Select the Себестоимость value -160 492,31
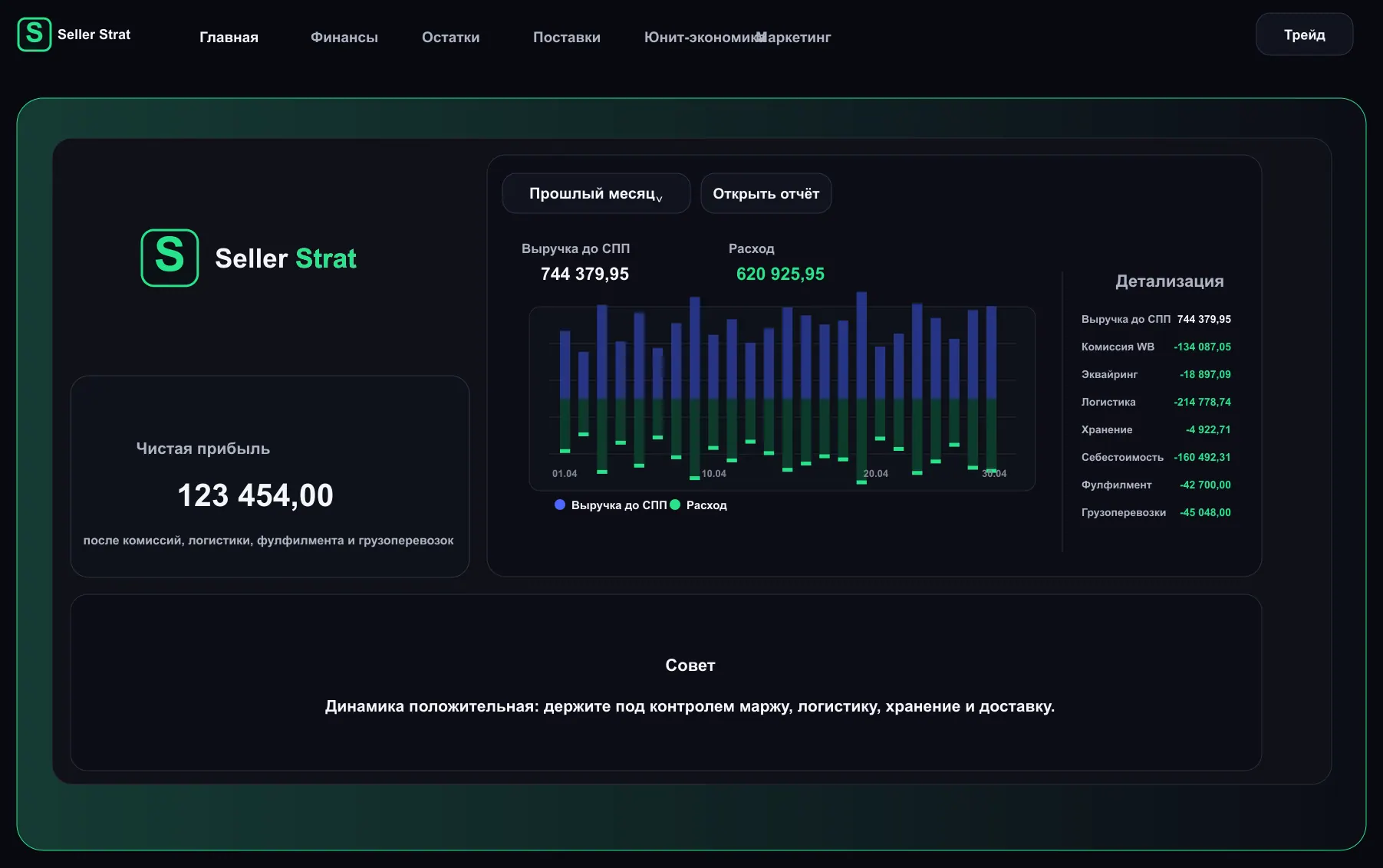Screen dimensions: 1383x868 pos(1202,457)
